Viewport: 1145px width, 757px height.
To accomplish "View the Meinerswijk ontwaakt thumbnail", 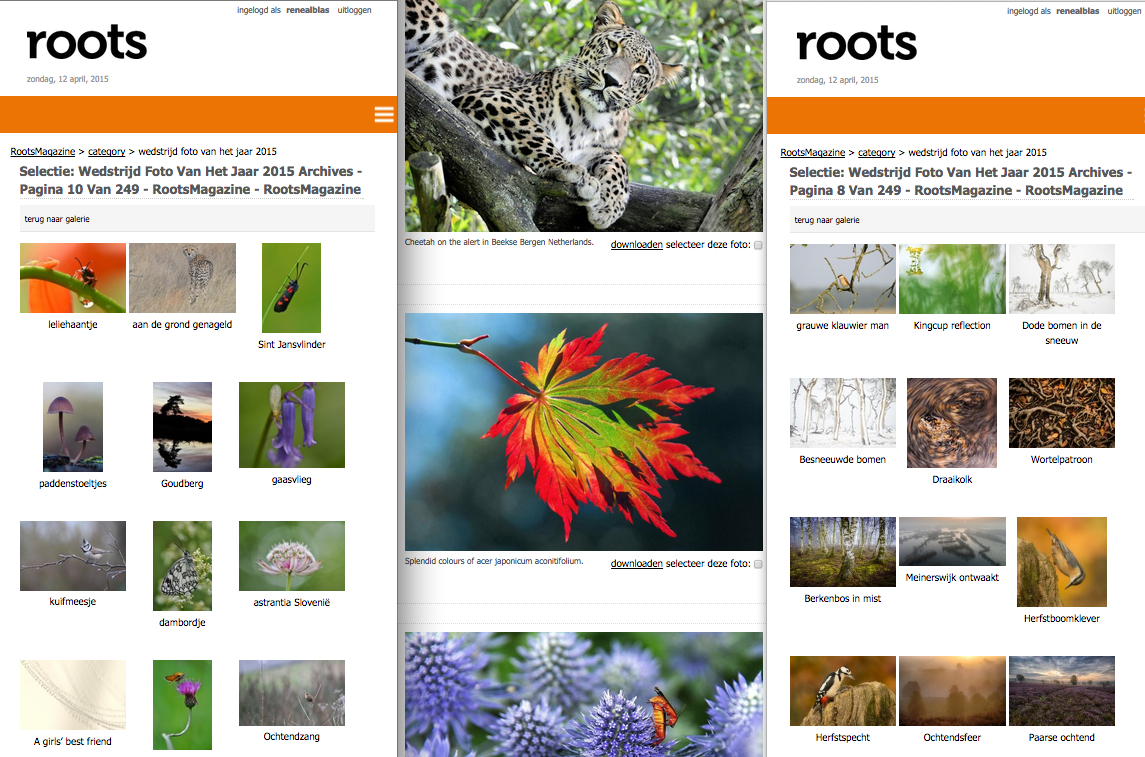I will [x=952, y=542].
